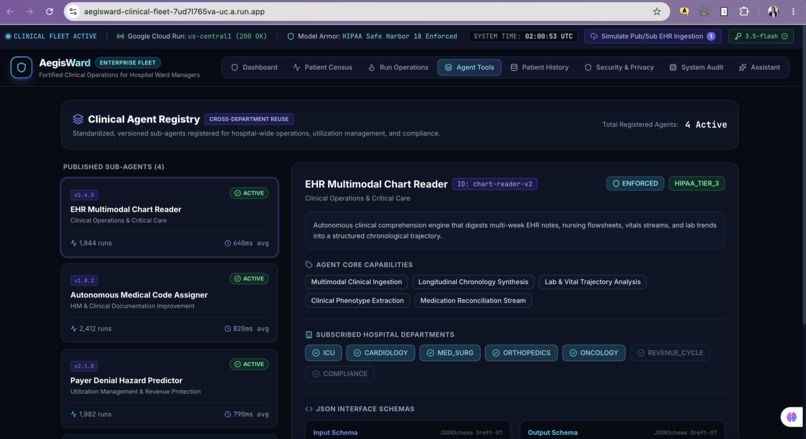Viewport: 806px width, 439px height.
Task: Open the Patient History tab
Action: [539, 67]
